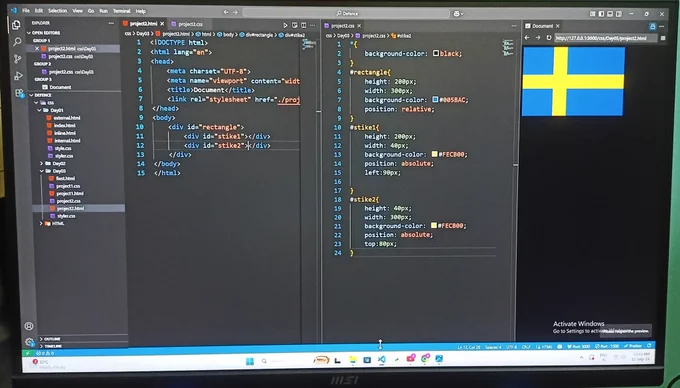Go back in the Live Preview browser
Screen dimensions: 680x388
click(527, 38)
